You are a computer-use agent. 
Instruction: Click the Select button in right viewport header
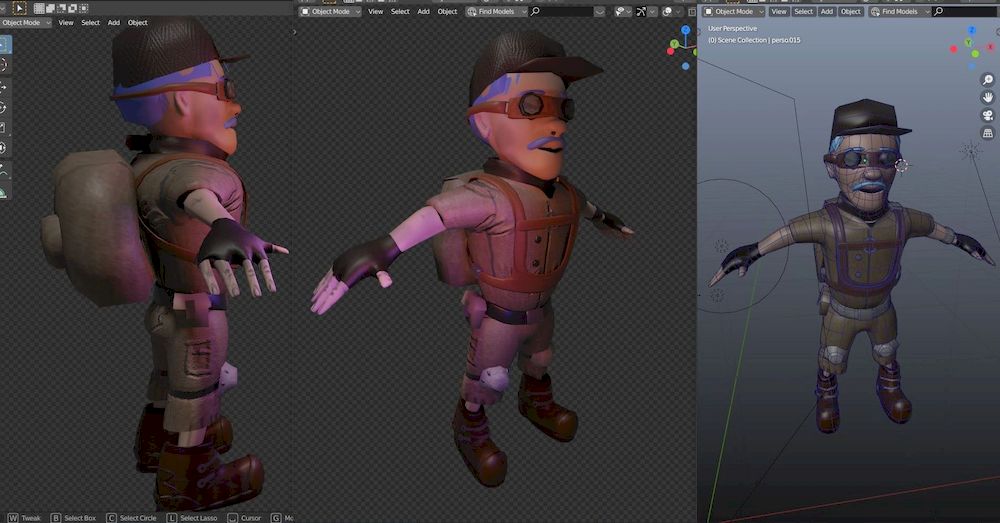[804, 11]
